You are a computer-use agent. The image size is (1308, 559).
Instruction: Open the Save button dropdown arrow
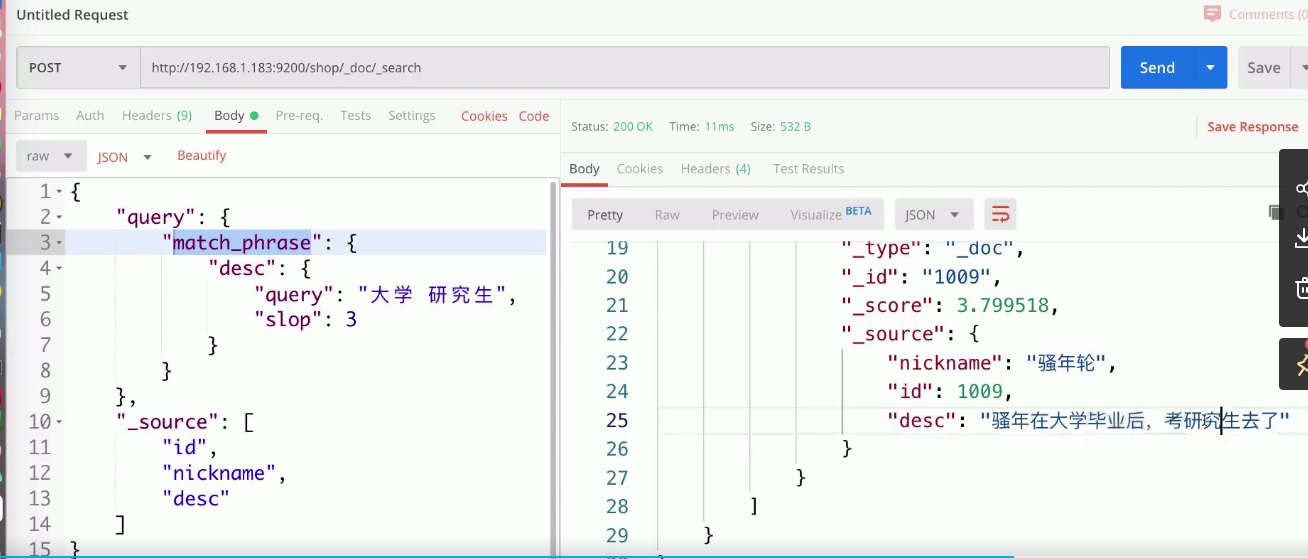pyautogui.click(x=1303, y=67)
